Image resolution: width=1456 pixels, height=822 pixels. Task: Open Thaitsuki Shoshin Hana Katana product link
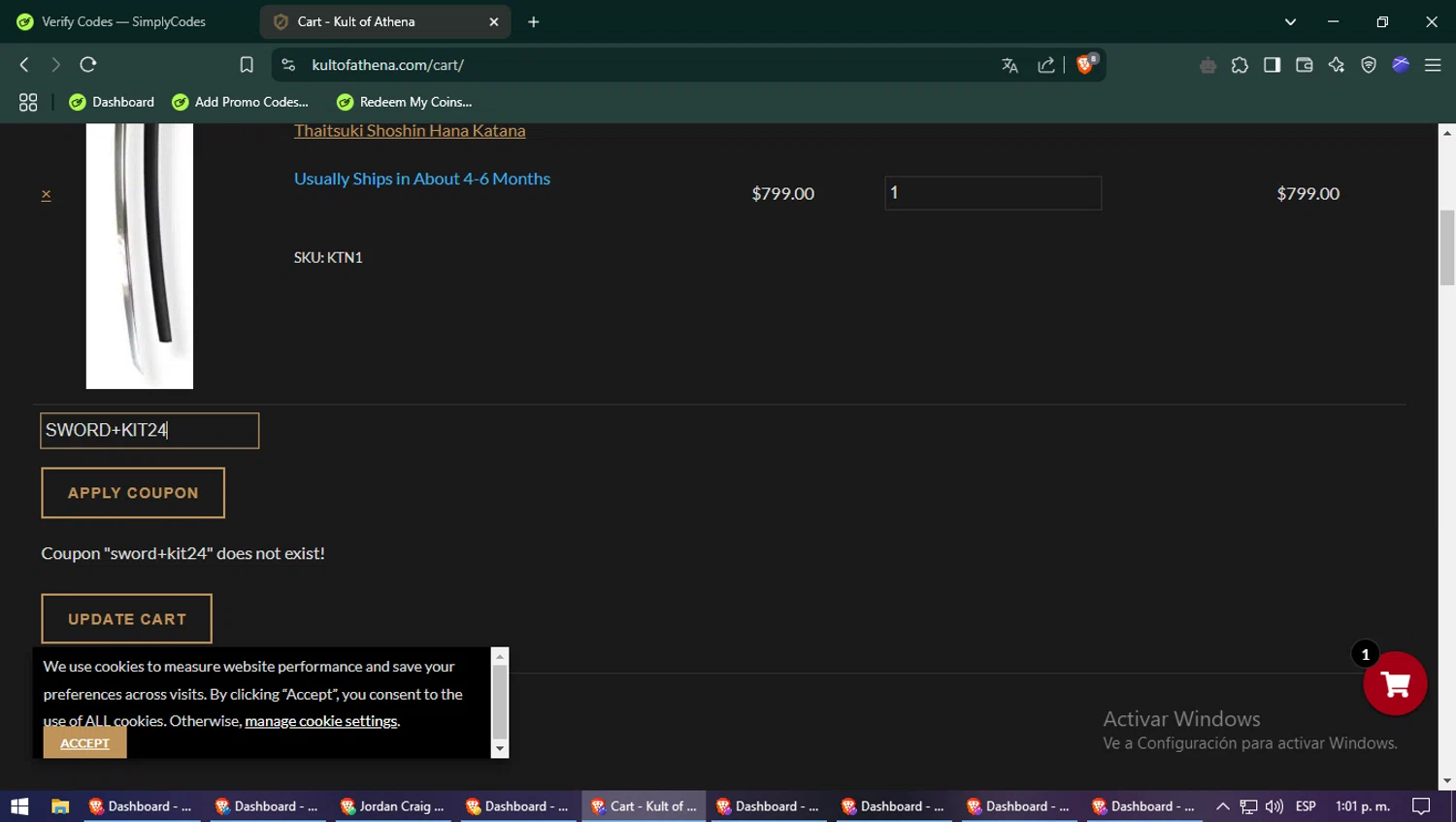410,131
